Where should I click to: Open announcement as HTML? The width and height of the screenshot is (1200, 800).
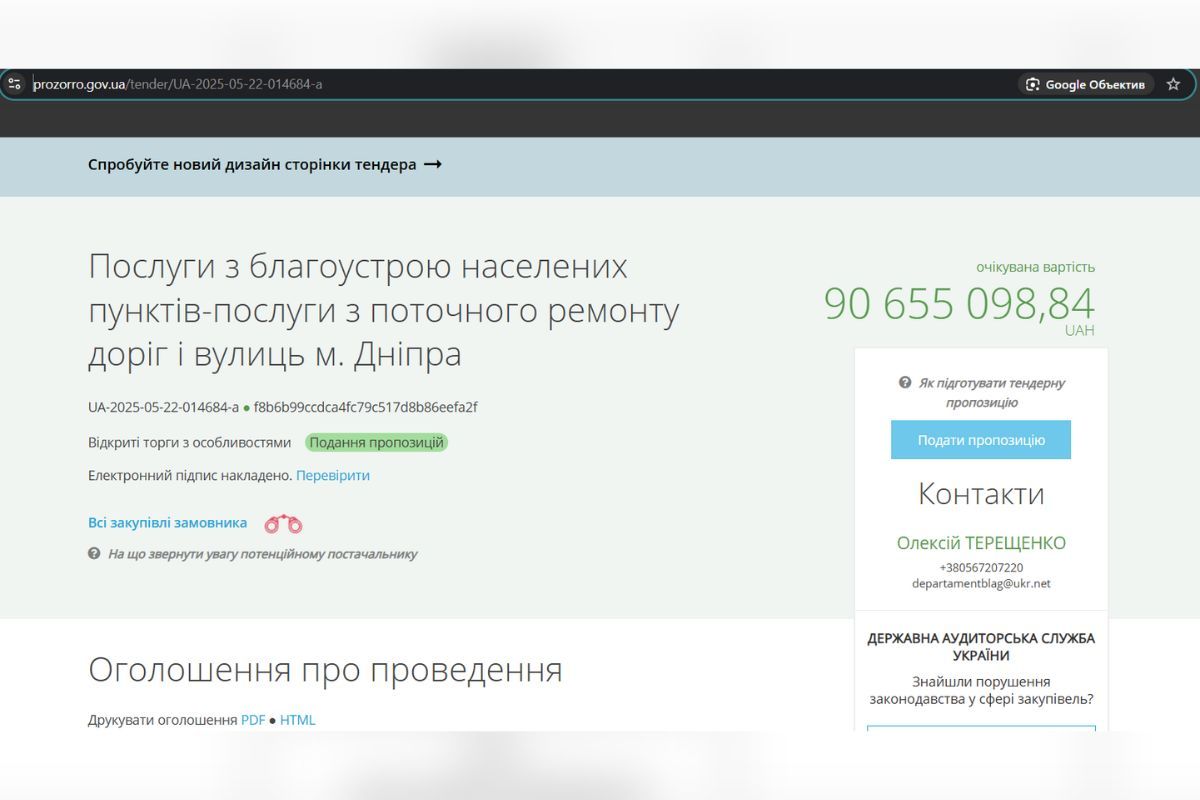pyautogui.click(x=297, y=719)
